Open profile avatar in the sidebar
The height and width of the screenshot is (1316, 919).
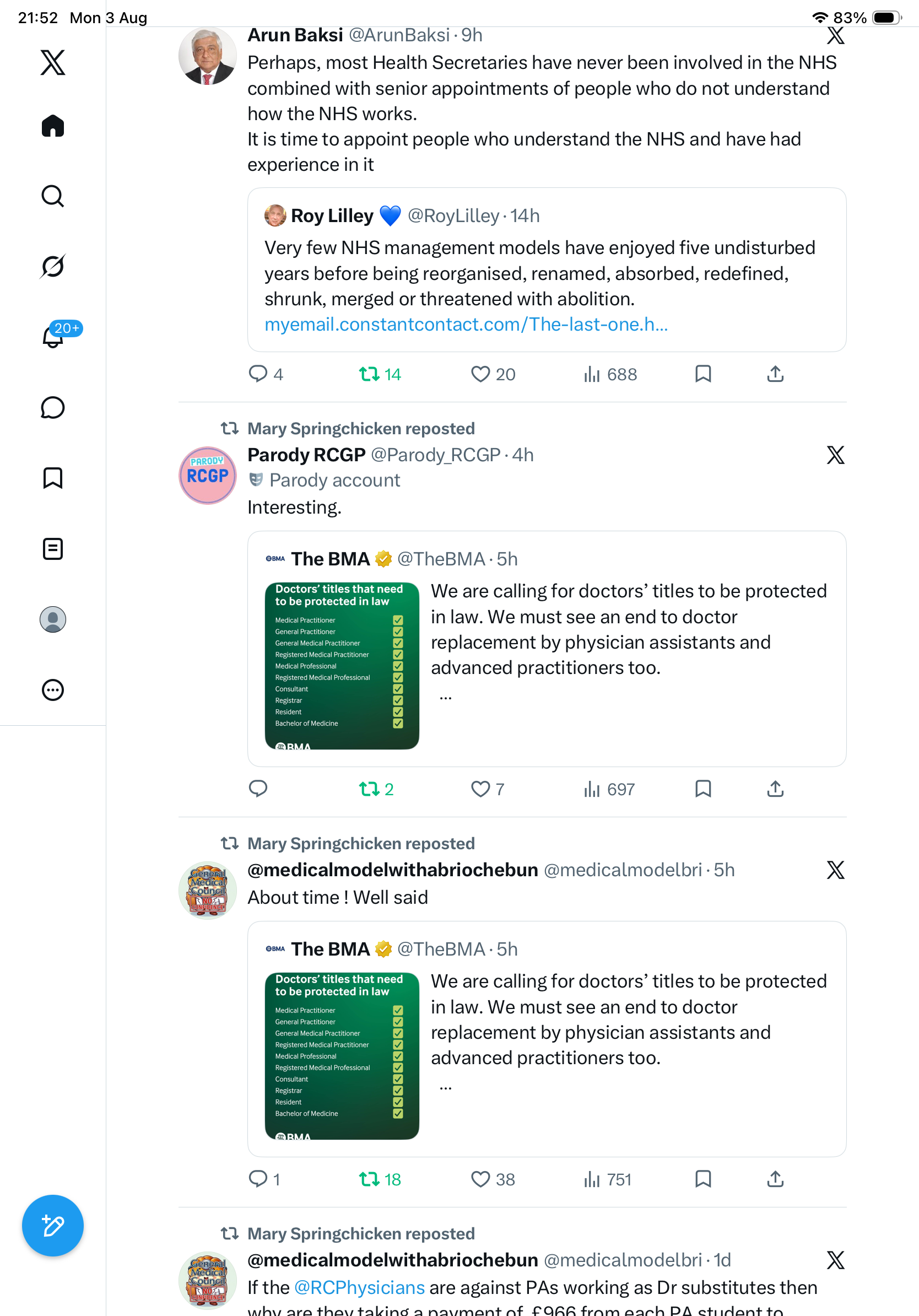coord(53,619)
